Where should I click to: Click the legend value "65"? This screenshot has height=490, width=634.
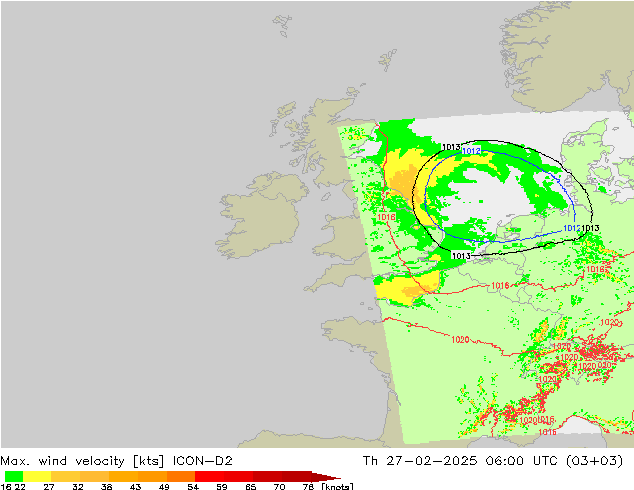251,486
